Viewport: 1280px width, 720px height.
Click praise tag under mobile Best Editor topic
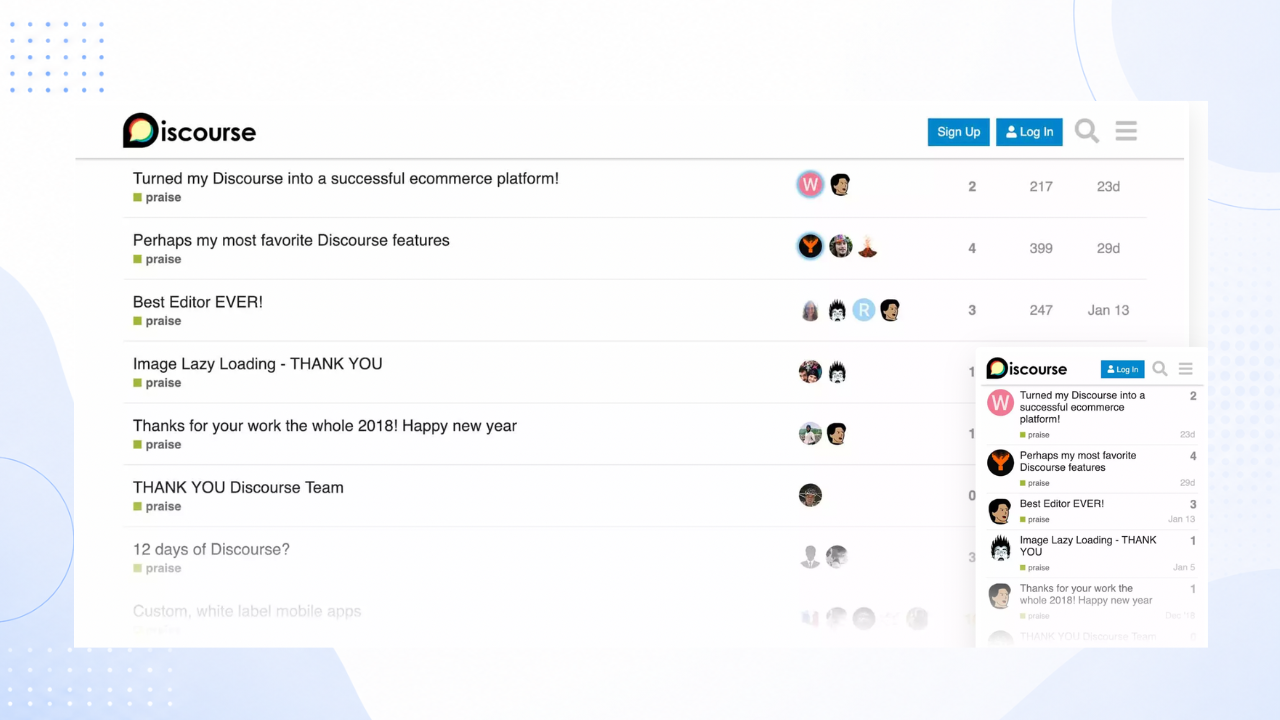tap(1035, 520)
